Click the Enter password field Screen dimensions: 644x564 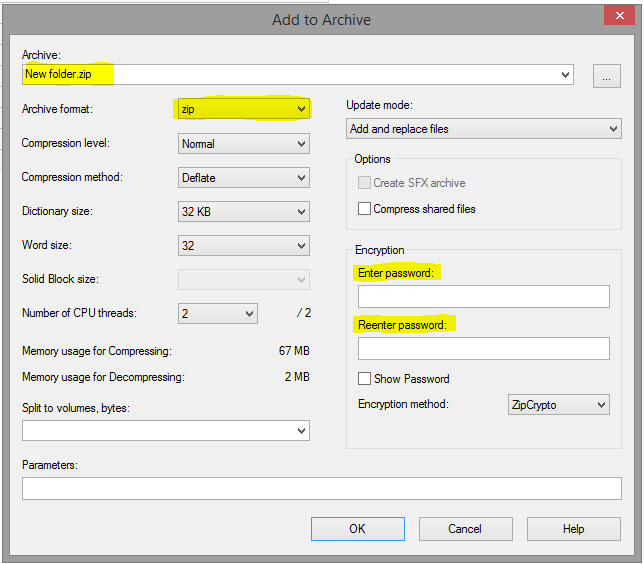tap(483, 297)
